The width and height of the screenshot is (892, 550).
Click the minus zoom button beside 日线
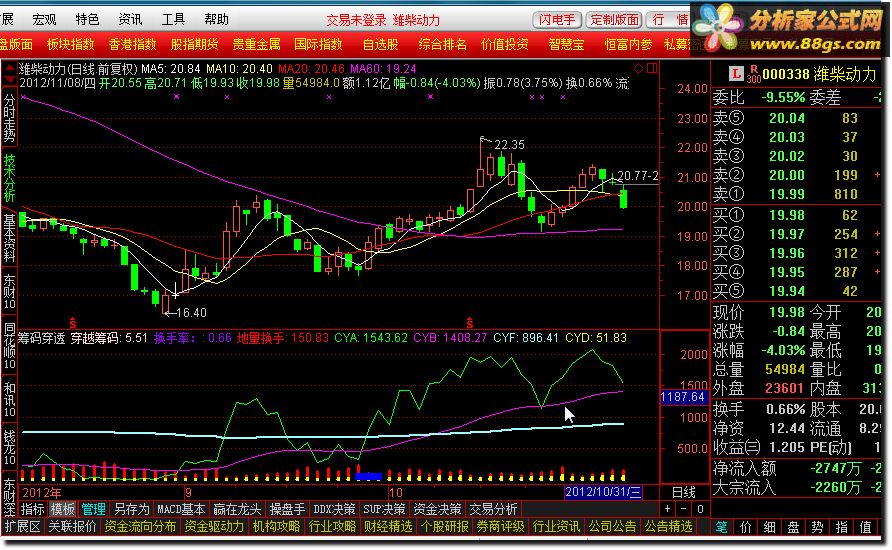(684, 509)
